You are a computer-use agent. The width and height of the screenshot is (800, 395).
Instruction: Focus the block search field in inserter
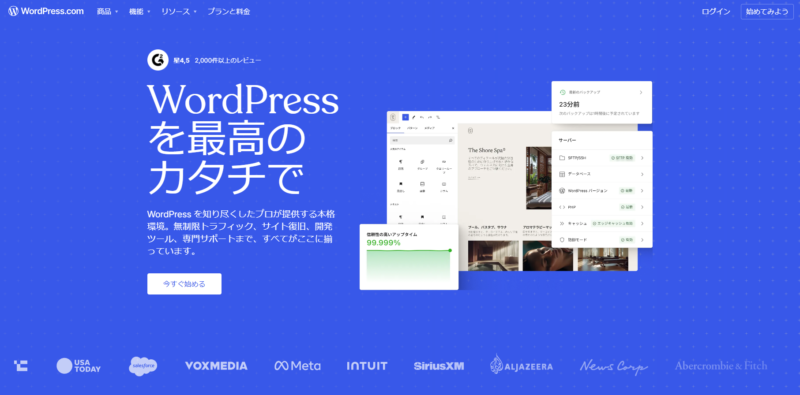[422, 140]
